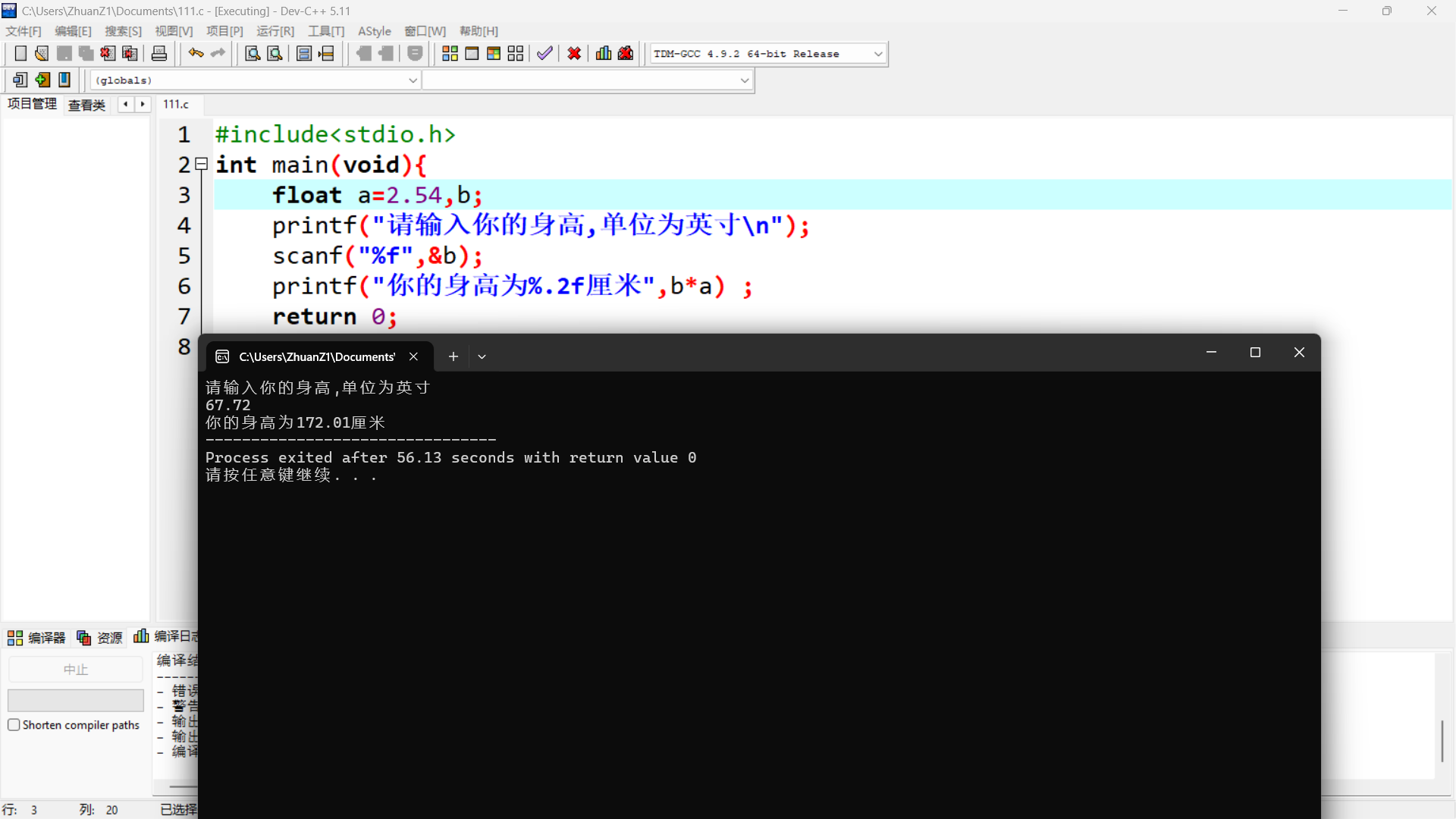Collapse the main function code fold
1456x819 pixels.
pyautogui.click(x=202, y=164)
